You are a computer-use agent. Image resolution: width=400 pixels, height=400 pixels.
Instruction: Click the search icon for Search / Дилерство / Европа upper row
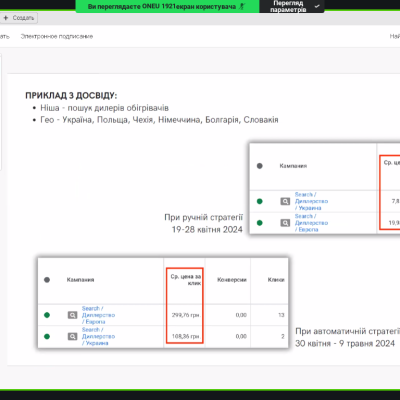(x=285, y=223)
